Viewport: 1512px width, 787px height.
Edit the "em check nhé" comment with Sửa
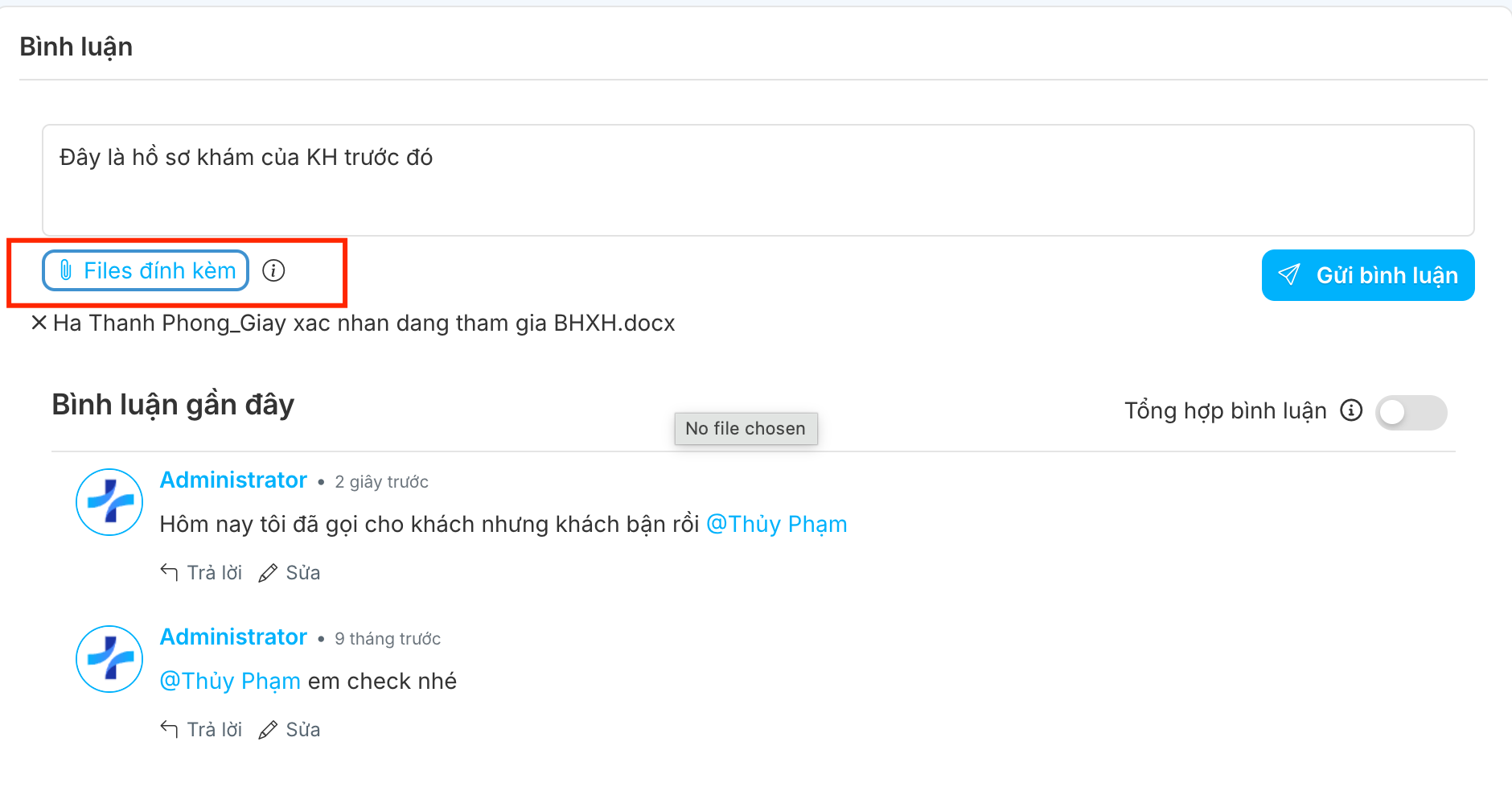(x=290, y=729)
